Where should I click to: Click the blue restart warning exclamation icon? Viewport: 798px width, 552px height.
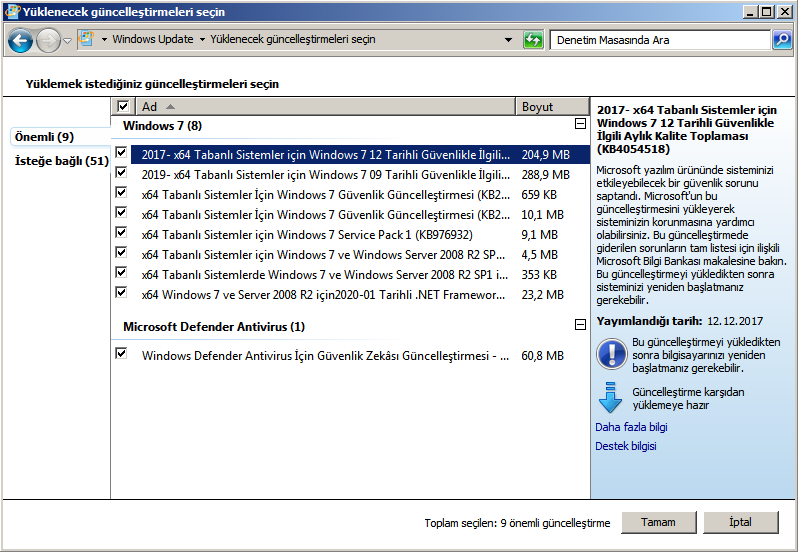click(x=611, y=354)
